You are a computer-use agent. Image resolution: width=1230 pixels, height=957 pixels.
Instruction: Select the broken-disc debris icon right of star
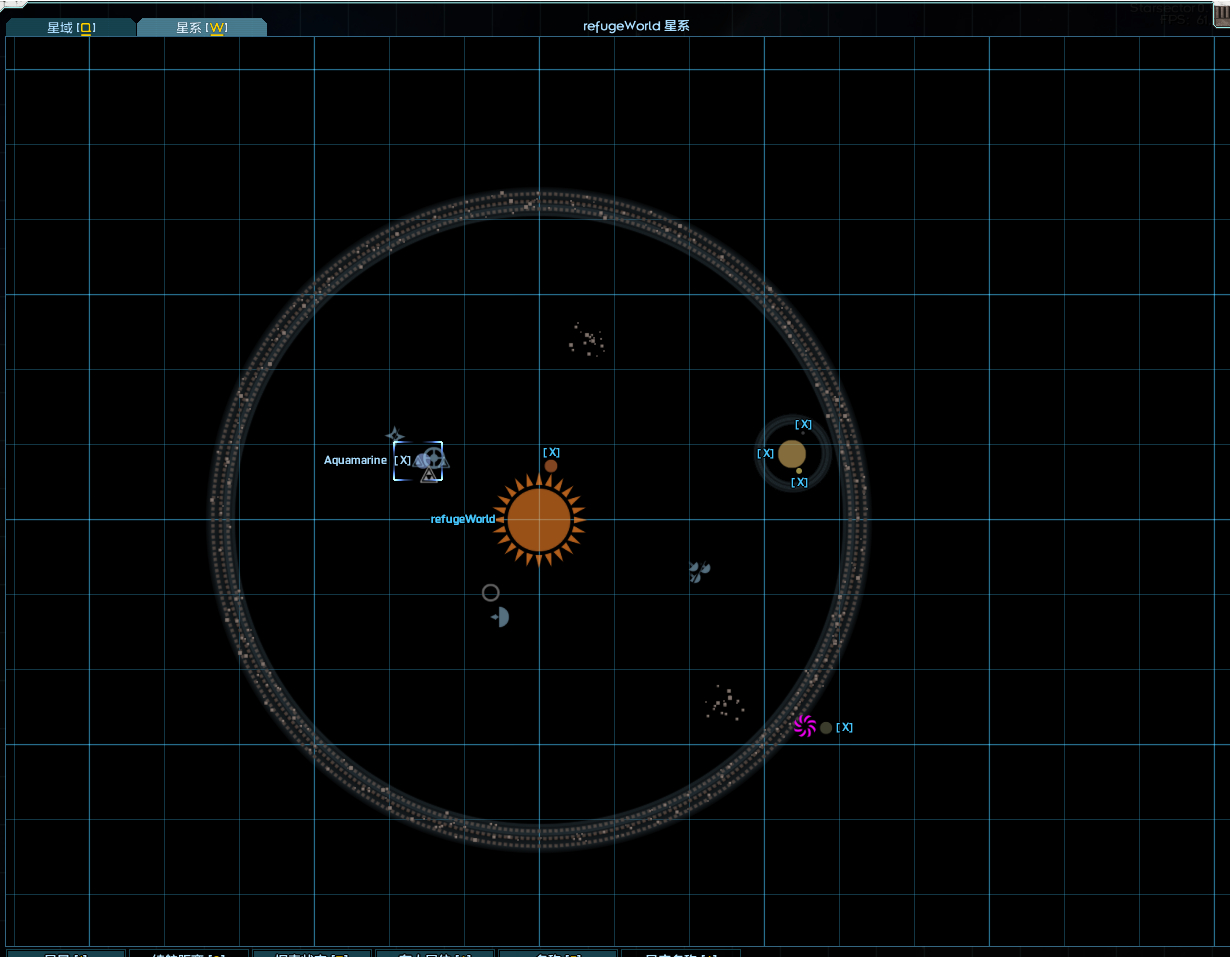699,571
